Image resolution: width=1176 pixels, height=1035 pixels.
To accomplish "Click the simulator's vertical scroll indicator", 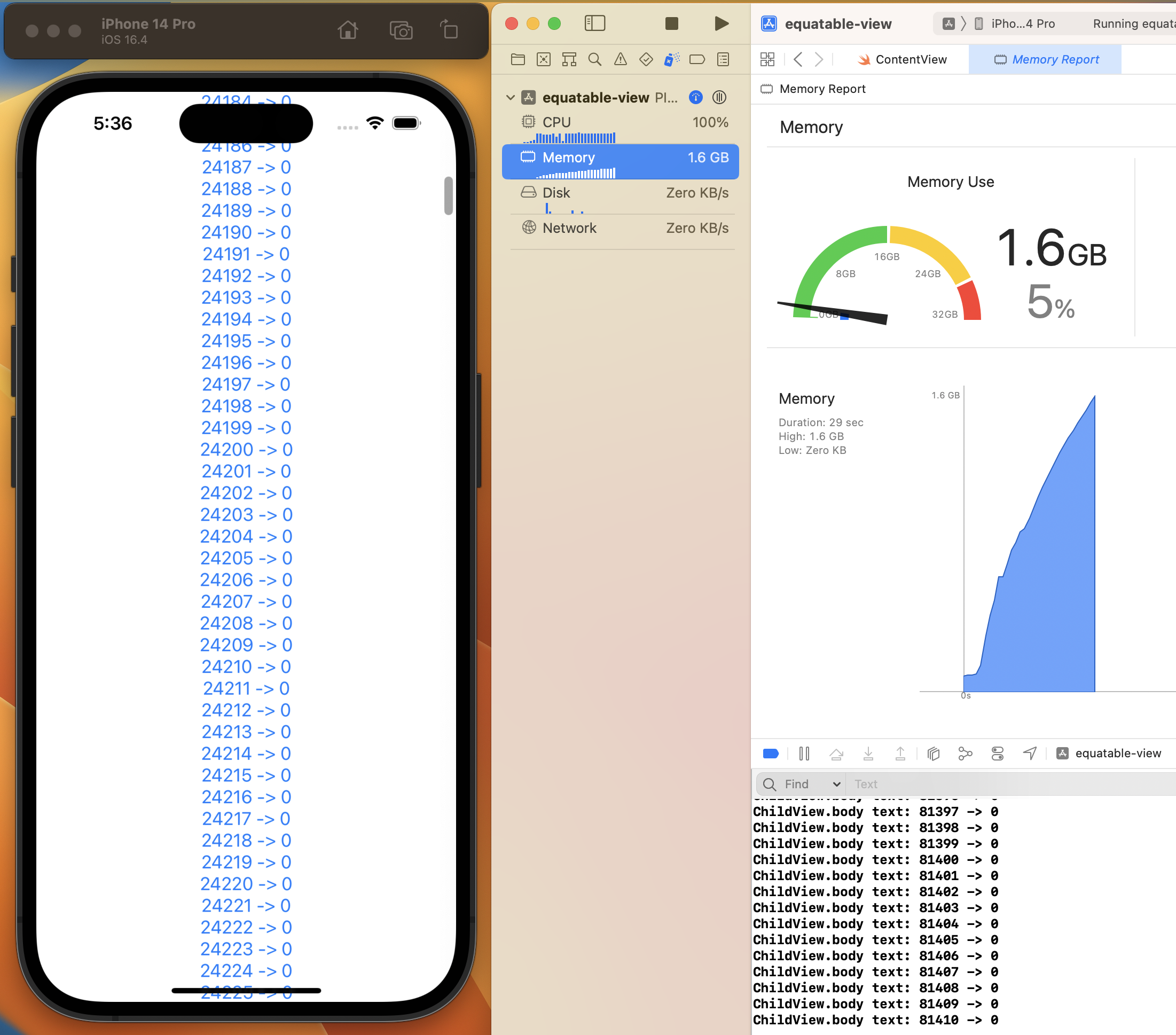I will 448,195.
